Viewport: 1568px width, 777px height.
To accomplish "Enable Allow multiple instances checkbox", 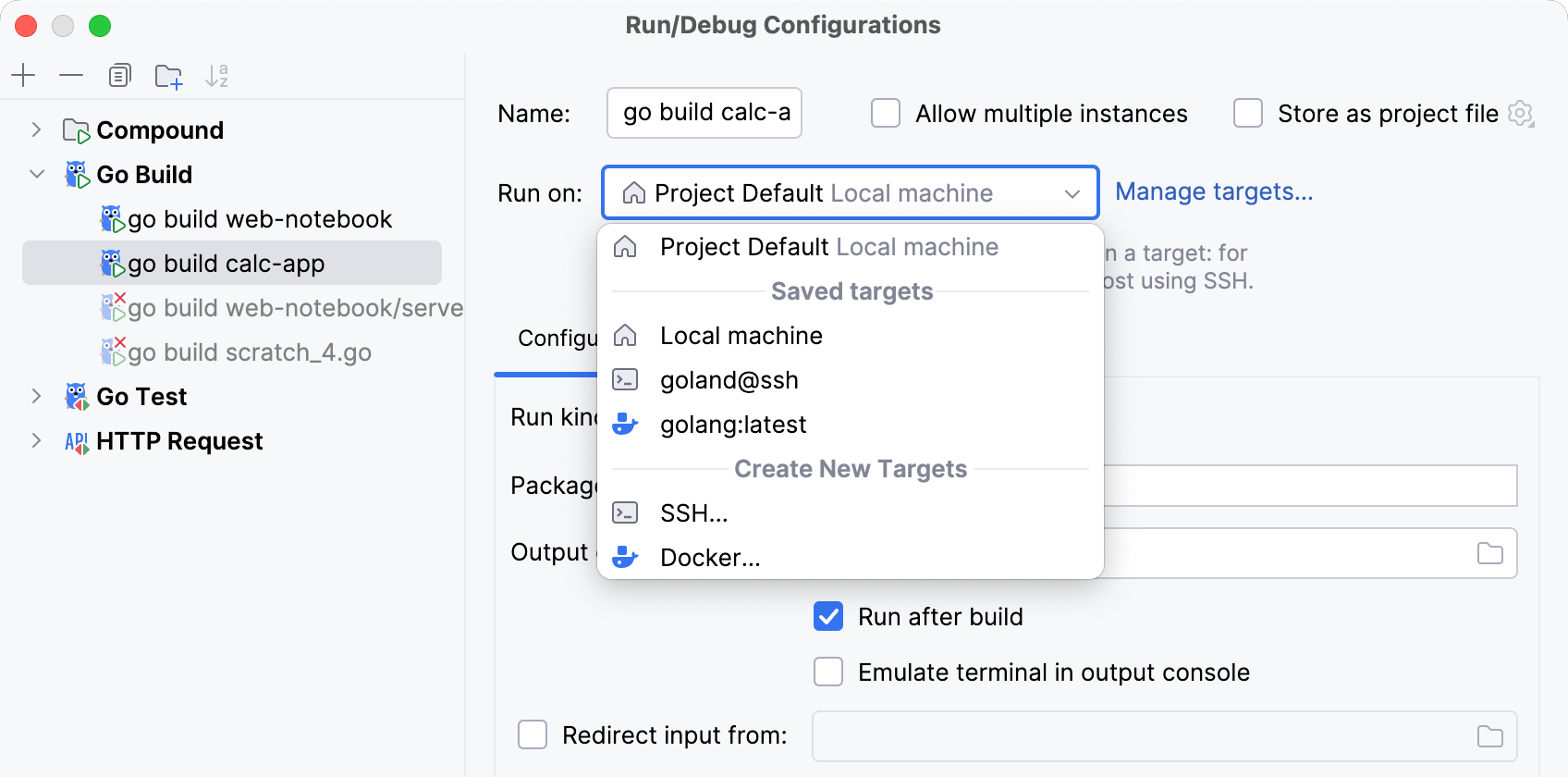I will pos(886,114).
